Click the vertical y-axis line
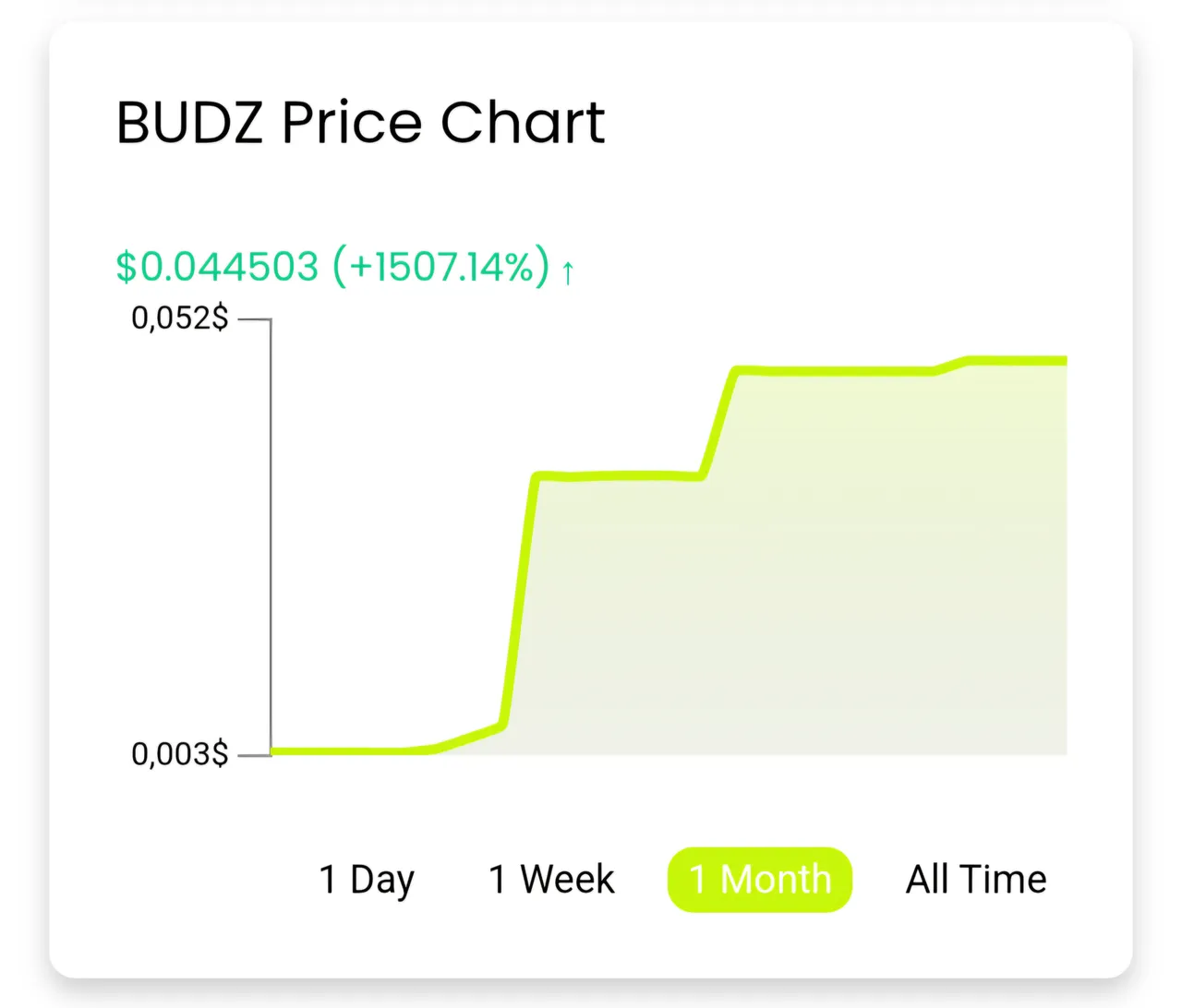The image size is (1182, 1008). 271,535
